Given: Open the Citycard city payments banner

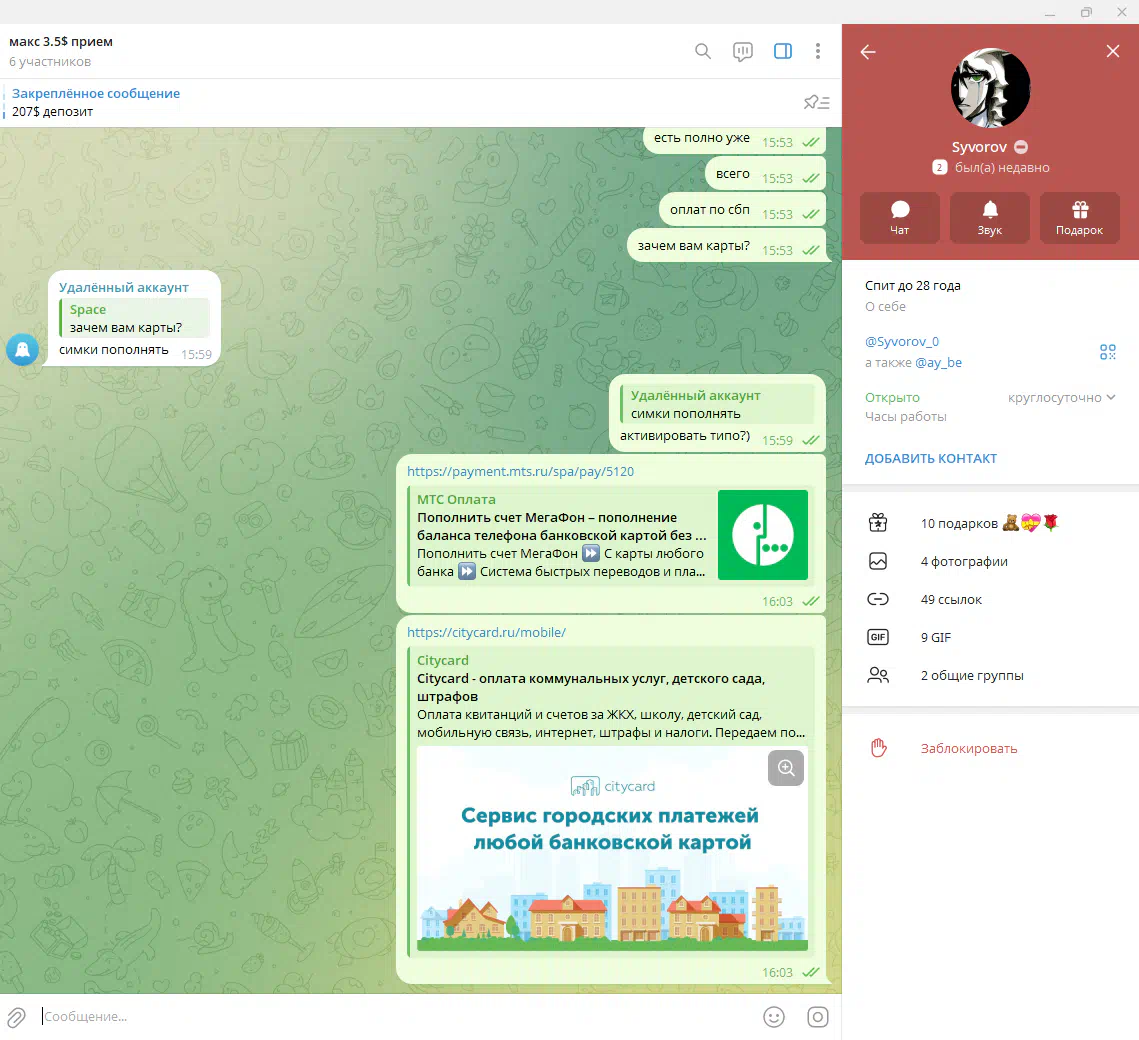Looking at the screenshot, I should [612, 849].
